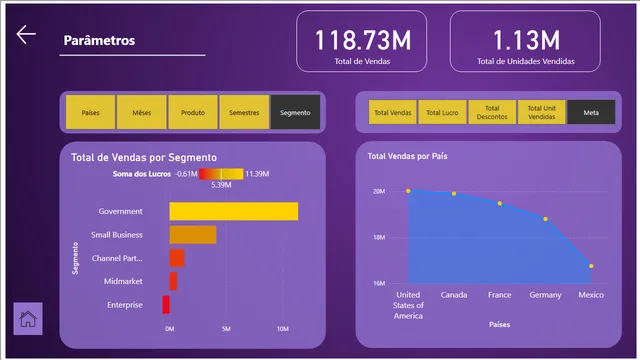The image size is (640, 360).
Task: Choose the Produto parameter button
Action: tap(193, 112)
